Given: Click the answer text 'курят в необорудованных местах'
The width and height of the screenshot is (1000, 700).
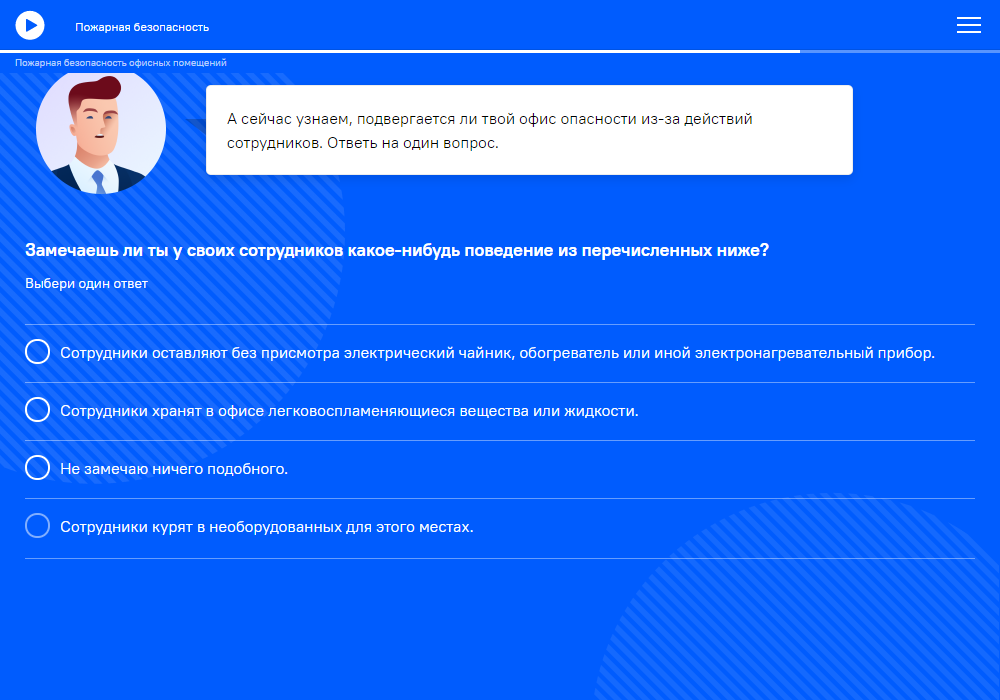Looking at the screenshot, I should 266,527.
